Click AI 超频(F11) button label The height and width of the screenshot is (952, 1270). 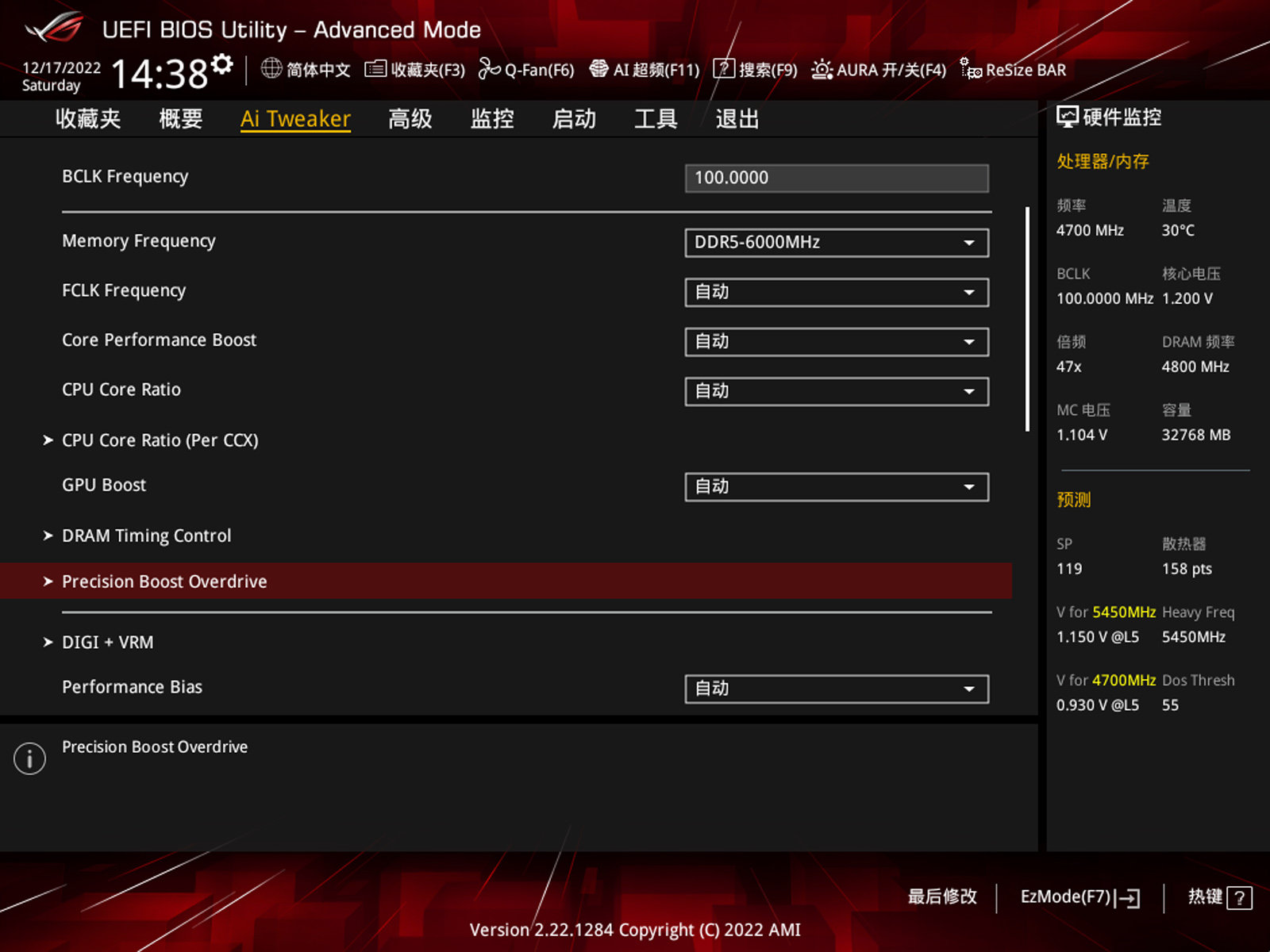click(x=656, y=70)
